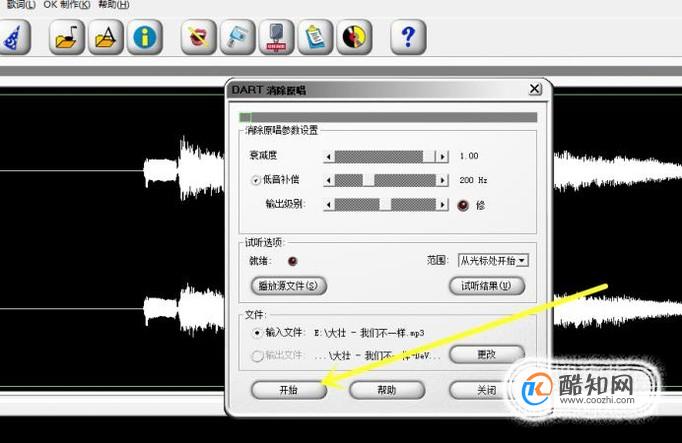682x443 pixels.
Task: Click the input file path text
Action: (x=369, y=333)
